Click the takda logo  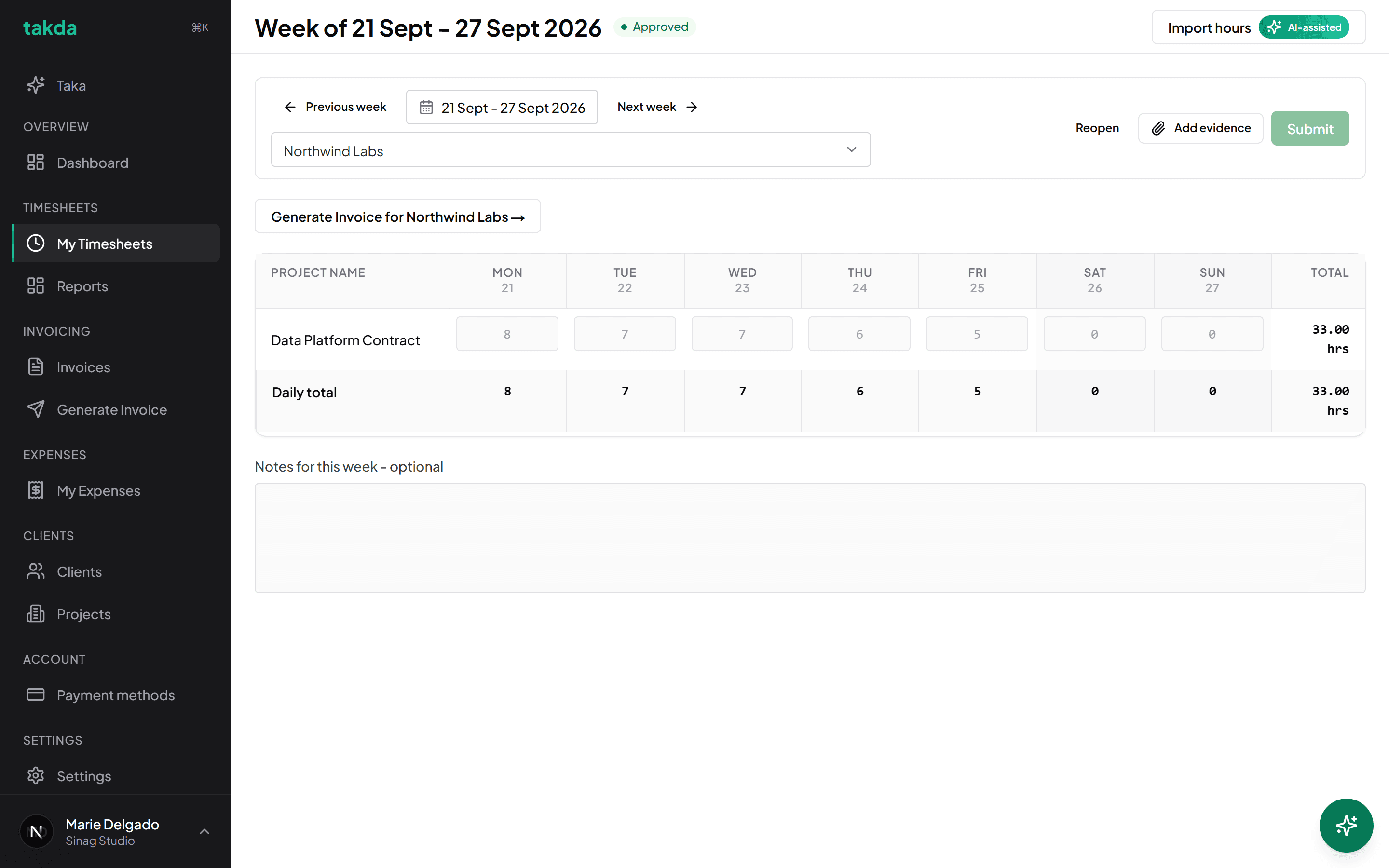pos(49,27)
